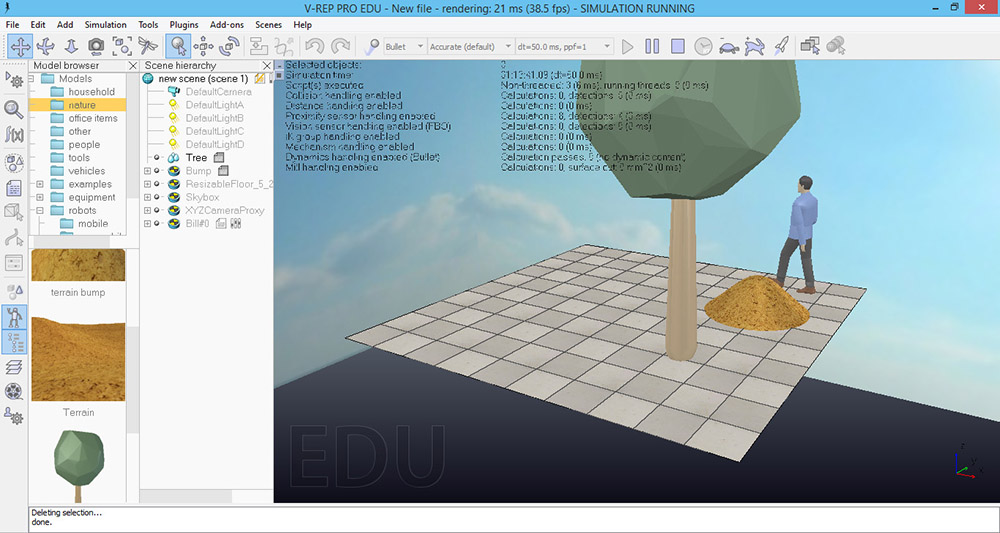Click the dynamics verification icon
Screen dimensions: 1000x533
[x=371, y=46]
